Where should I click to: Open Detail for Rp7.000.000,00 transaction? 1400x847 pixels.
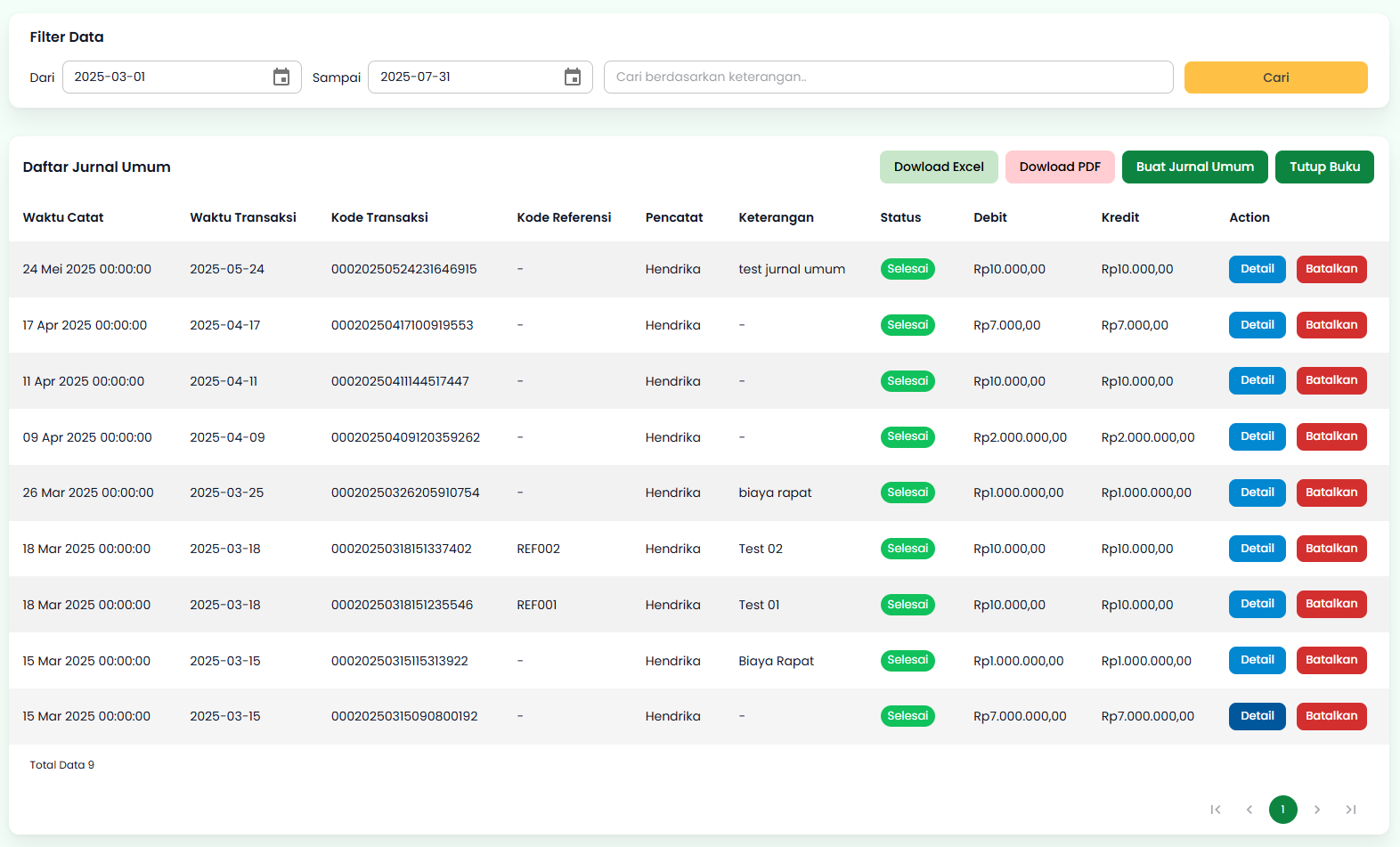[x=1257, y=716]
